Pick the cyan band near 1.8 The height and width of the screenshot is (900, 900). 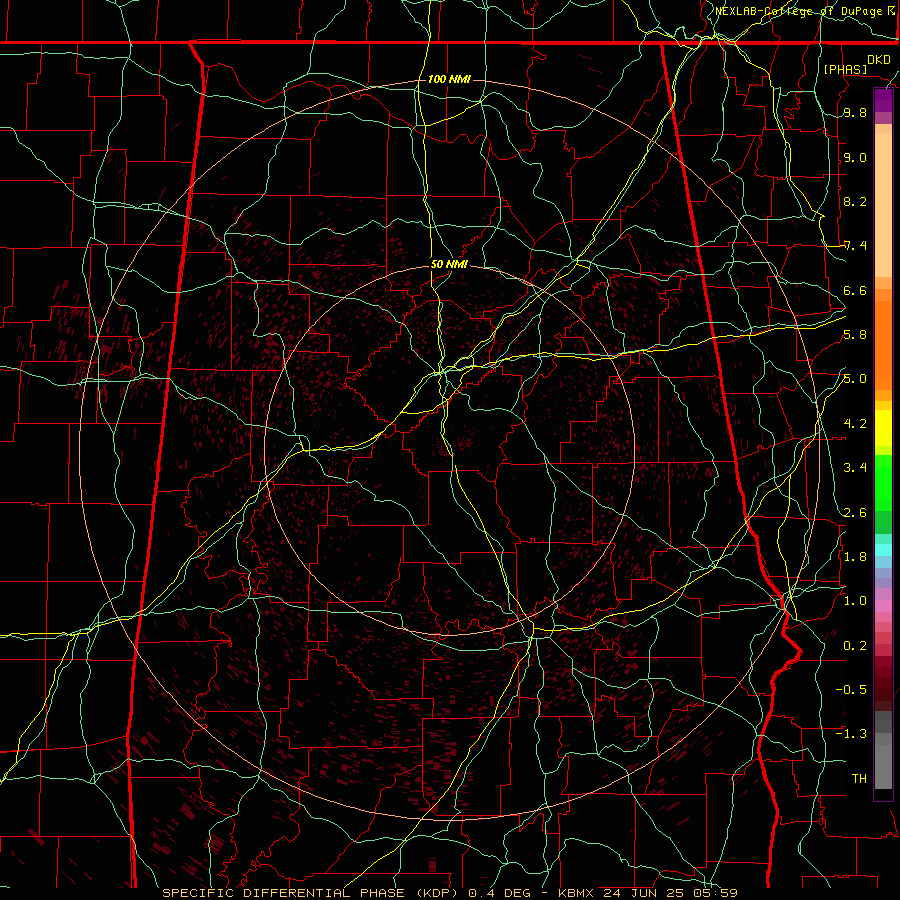(x=883, y=550)
